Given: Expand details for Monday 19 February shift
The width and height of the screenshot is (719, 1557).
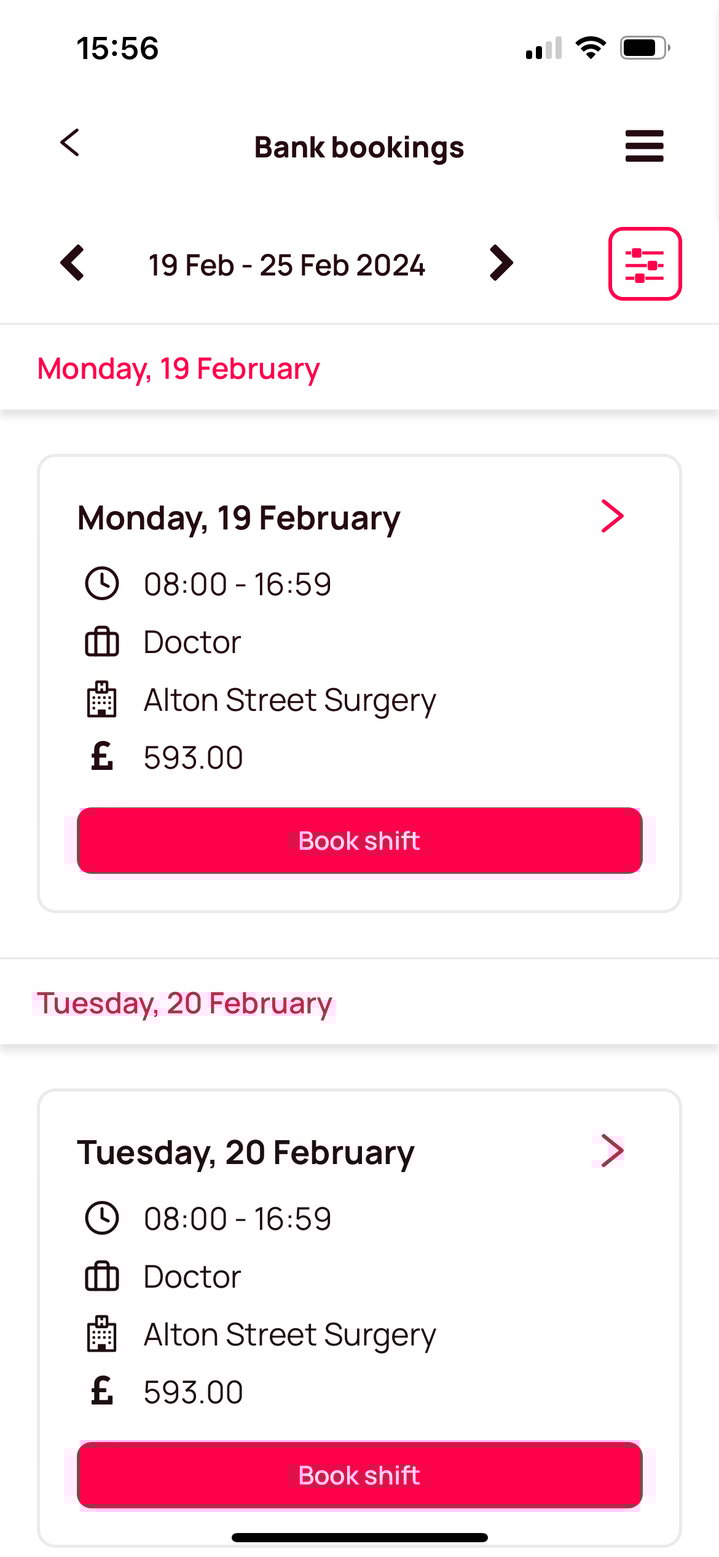Looking at the screenshot, I should click(612, 516).
